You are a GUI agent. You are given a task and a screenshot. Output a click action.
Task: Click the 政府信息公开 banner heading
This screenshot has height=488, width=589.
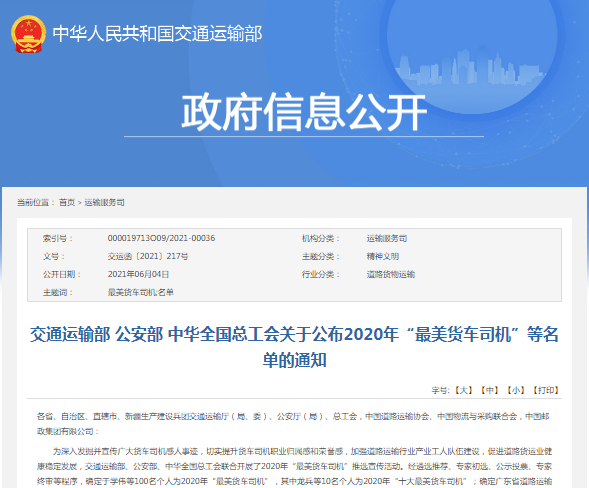pyautogui.click(x=304, y=112)
